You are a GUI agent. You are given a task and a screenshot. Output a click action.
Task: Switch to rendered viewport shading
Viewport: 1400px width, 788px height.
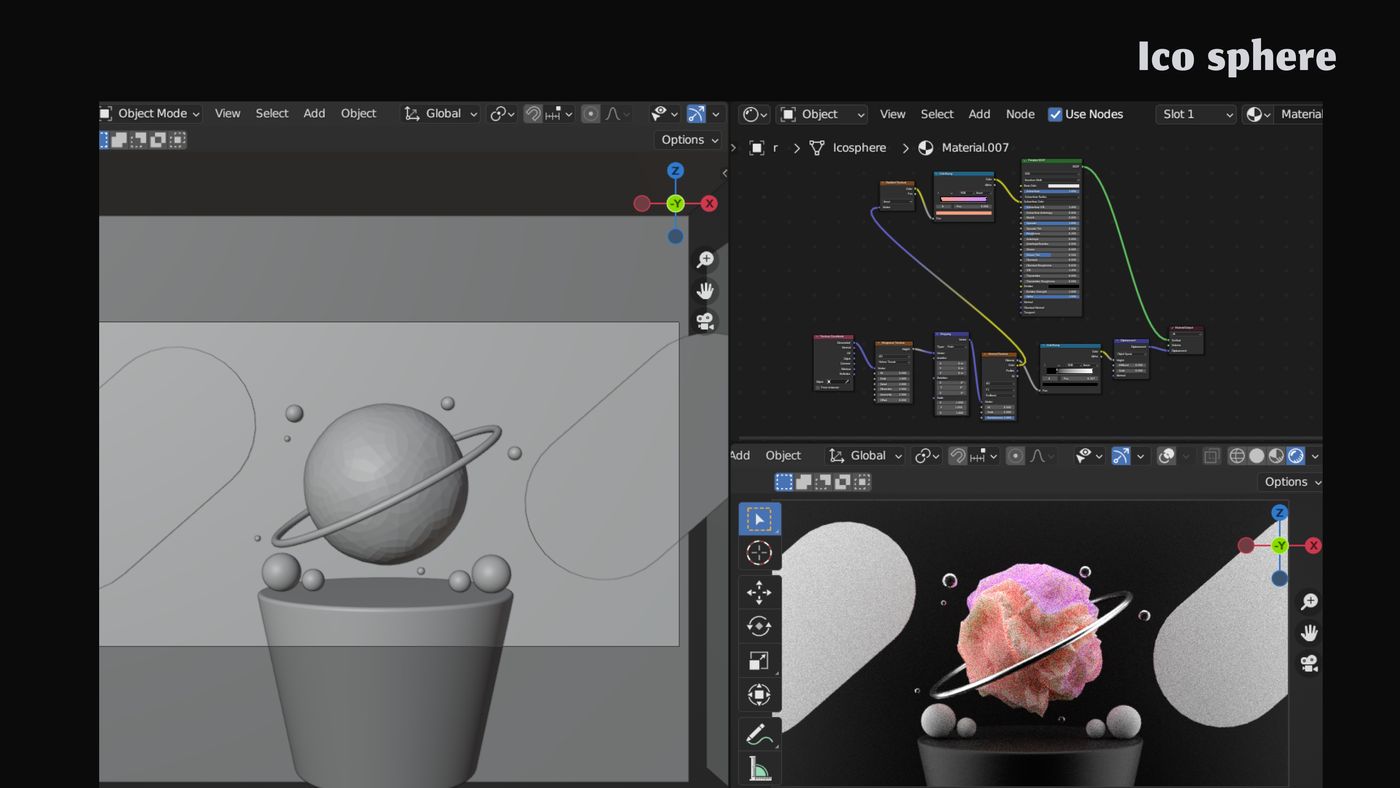tap(1296, 456)
